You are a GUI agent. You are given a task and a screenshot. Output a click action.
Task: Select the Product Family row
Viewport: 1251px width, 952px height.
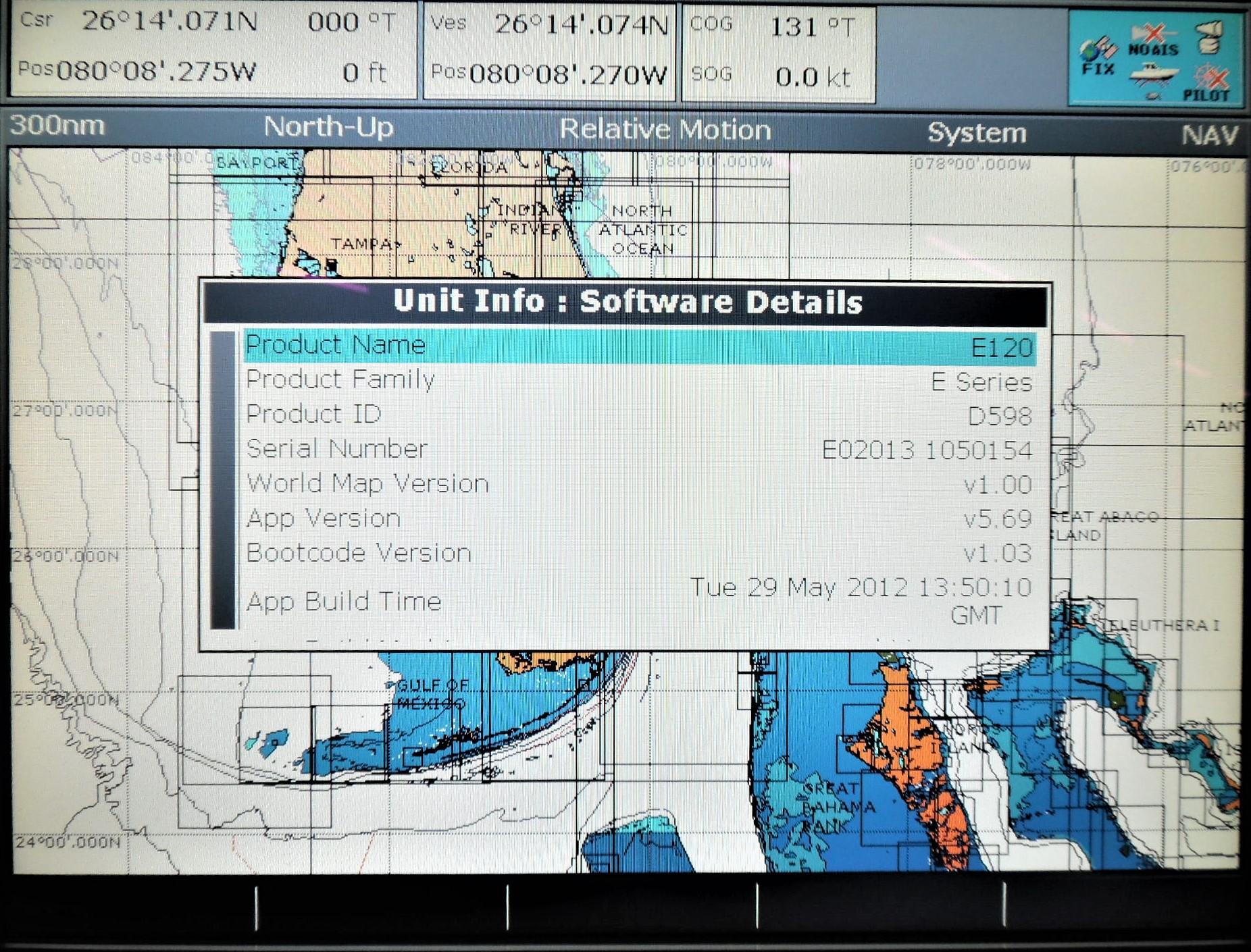(x=639, y=381)
